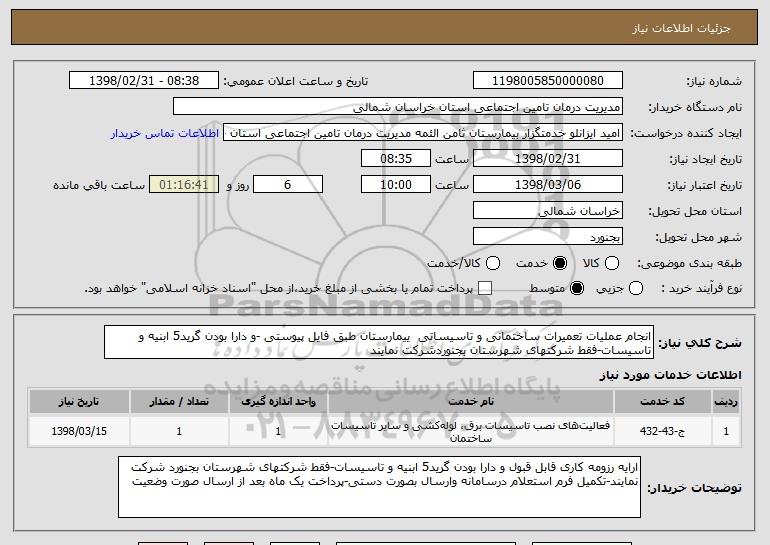
Task: Click the service name cell فعالیت‌های نصب تاسیسات برق
Action: [x=471, y=431]
